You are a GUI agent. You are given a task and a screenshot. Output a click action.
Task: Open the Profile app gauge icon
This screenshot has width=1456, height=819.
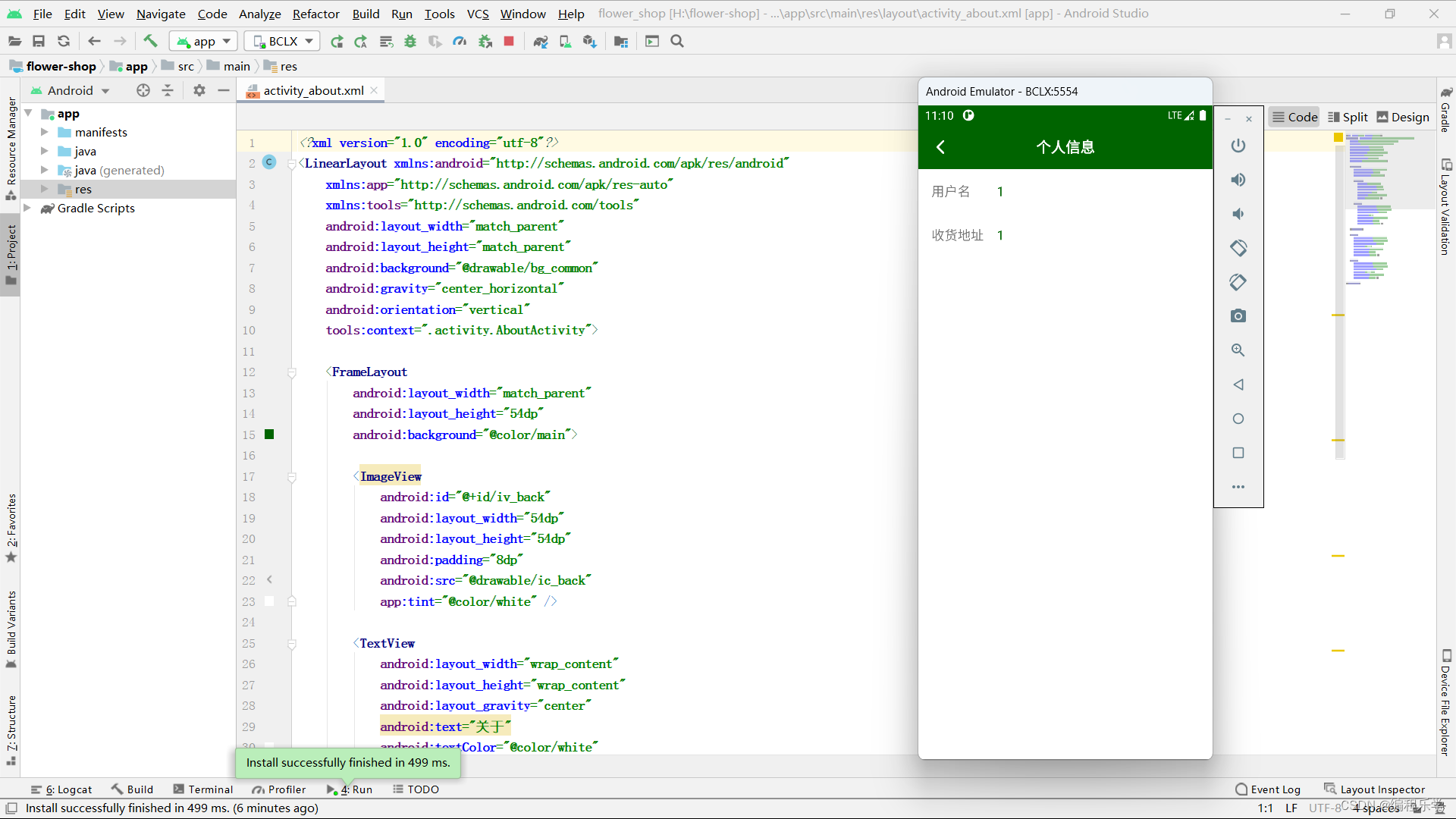pos(460,41)
